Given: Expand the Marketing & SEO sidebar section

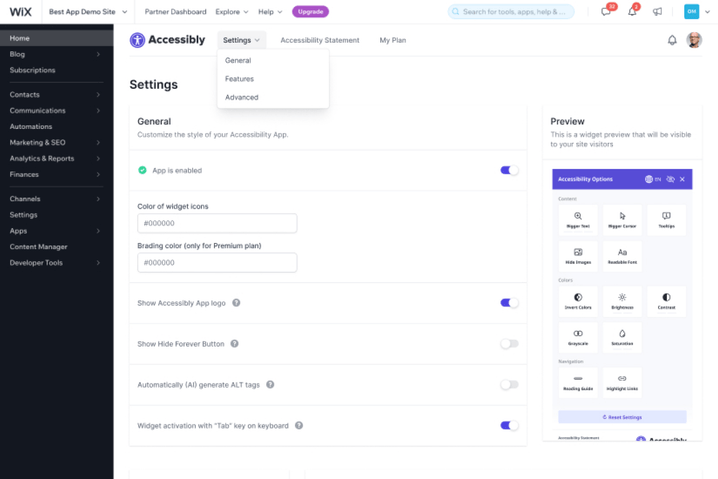Looking at the screenshot, I should [x=55, y=143].
